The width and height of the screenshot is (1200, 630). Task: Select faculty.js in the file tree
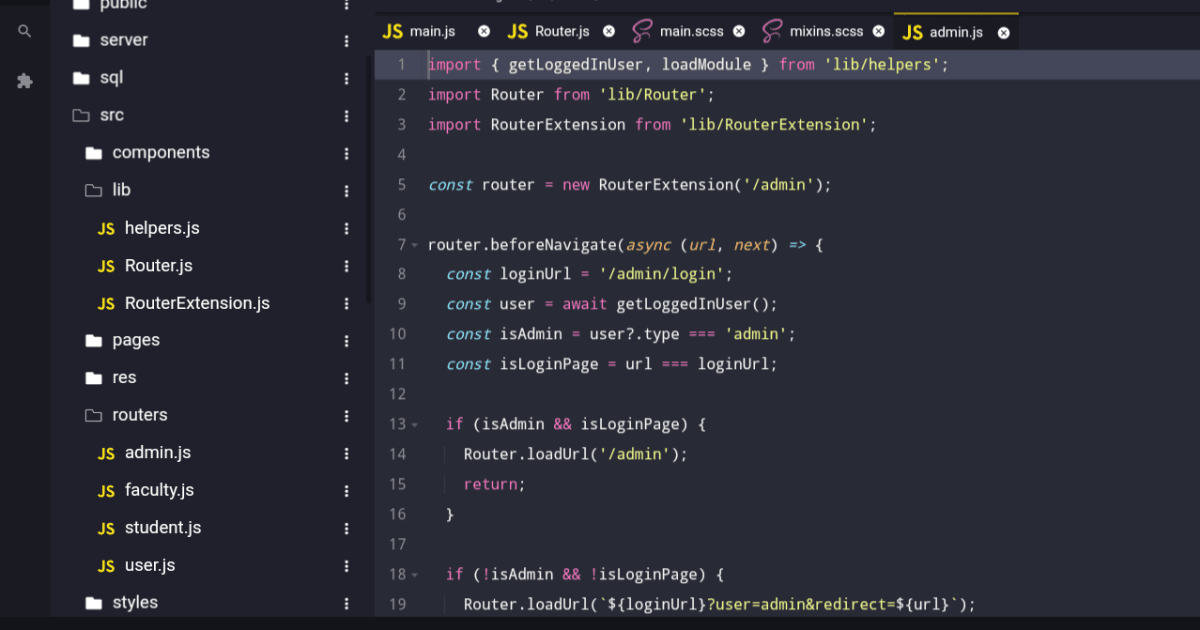[x=158, y=490]
